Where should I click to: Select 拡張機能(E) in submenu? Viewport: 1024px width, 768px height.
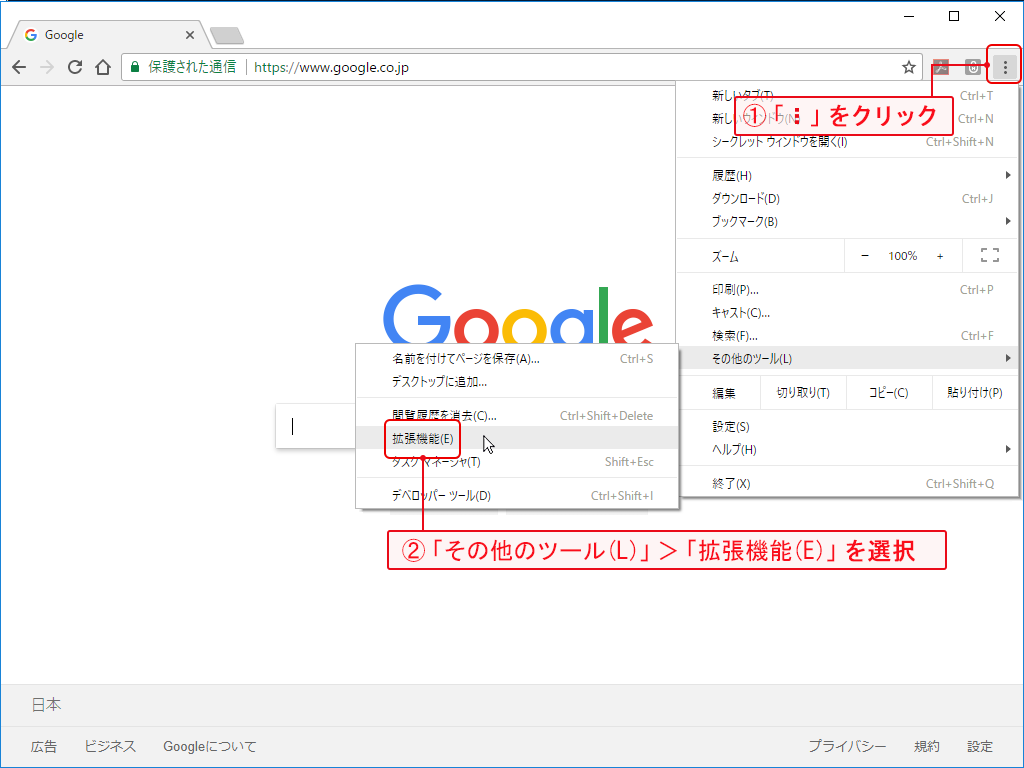click(x=517, y=438)
